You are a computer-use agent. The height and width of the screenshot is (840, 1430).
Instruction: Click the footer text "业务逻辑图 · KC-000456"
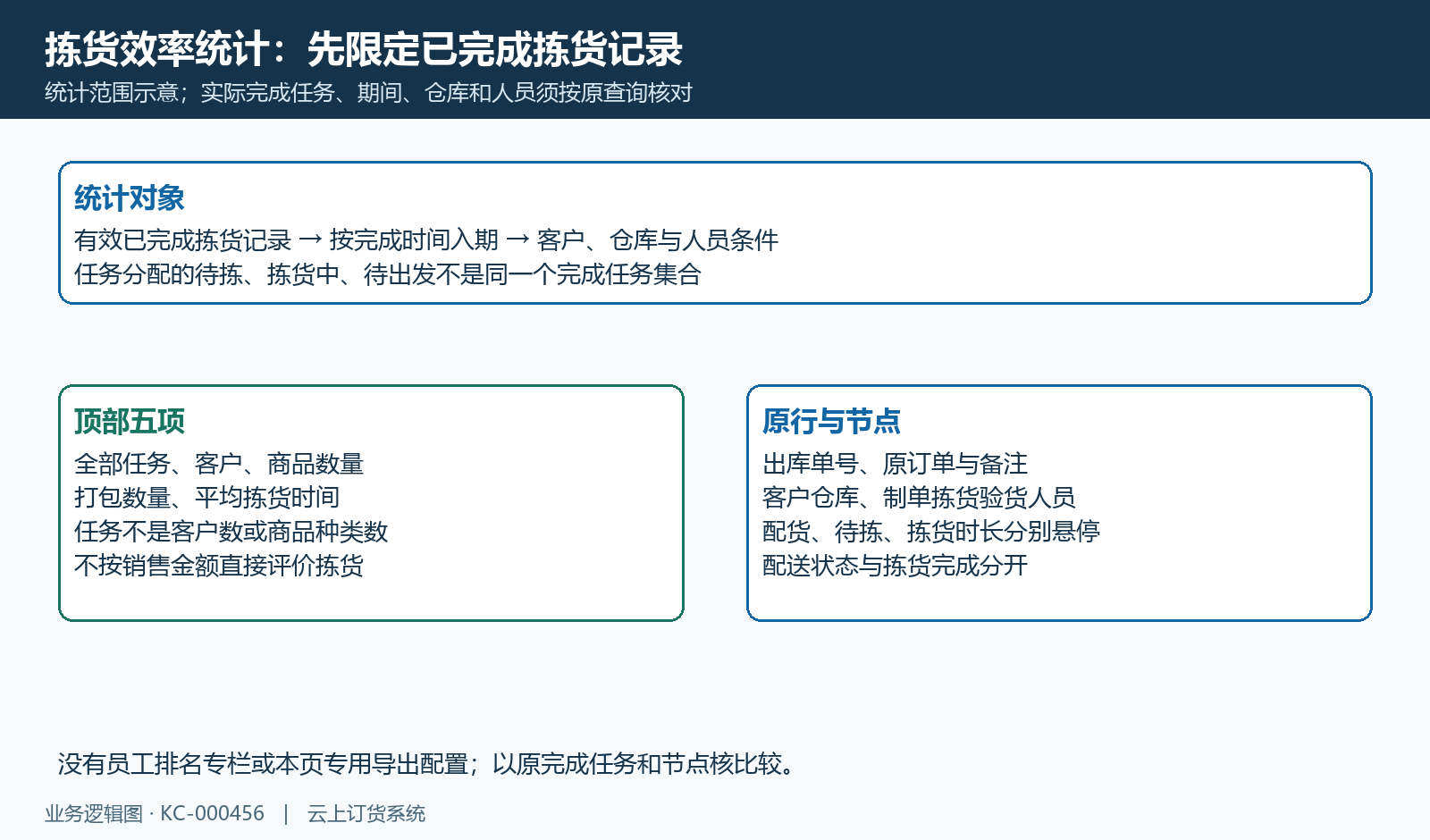point(155,814)
